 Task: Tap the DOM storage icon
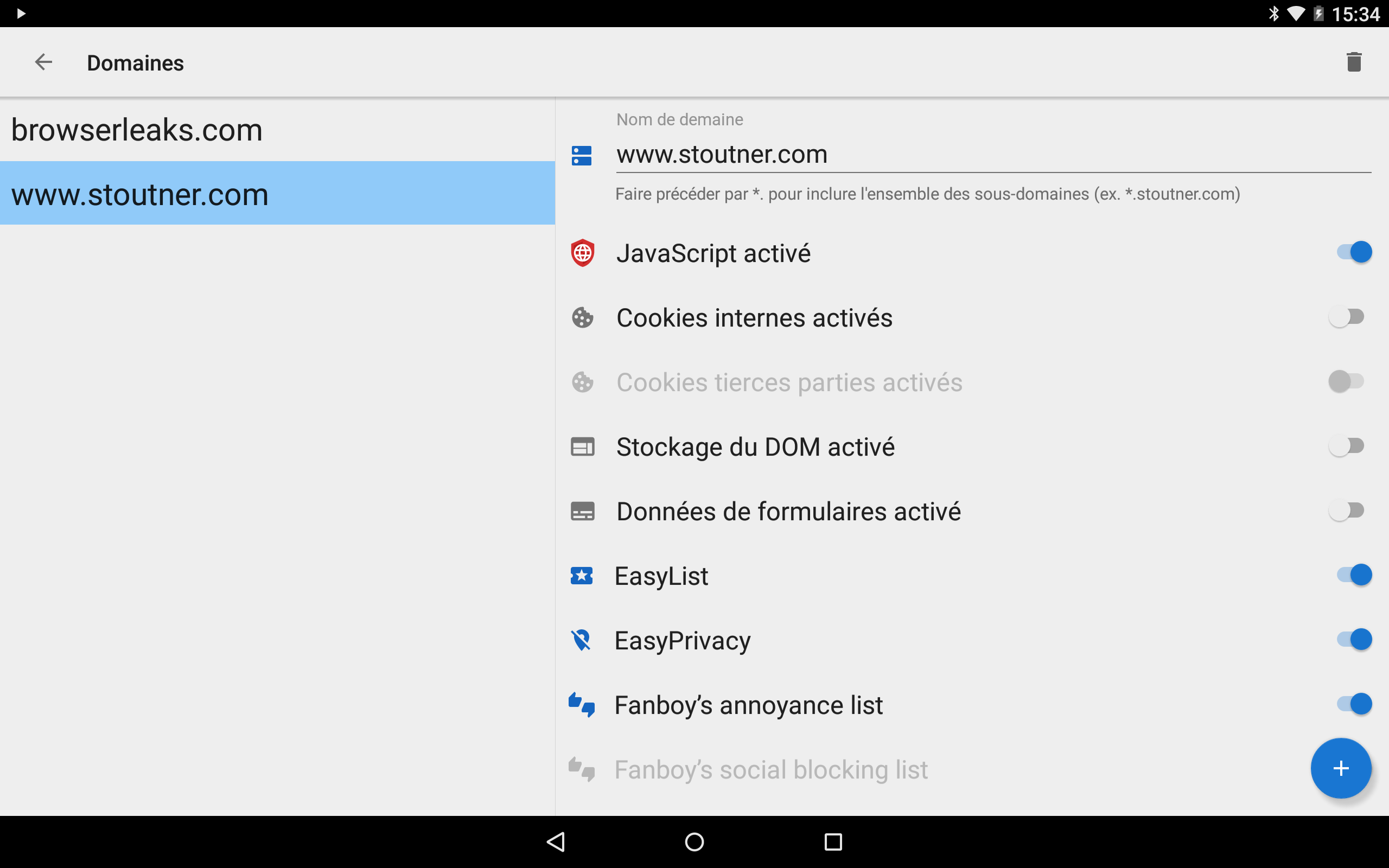coord(582,446)
